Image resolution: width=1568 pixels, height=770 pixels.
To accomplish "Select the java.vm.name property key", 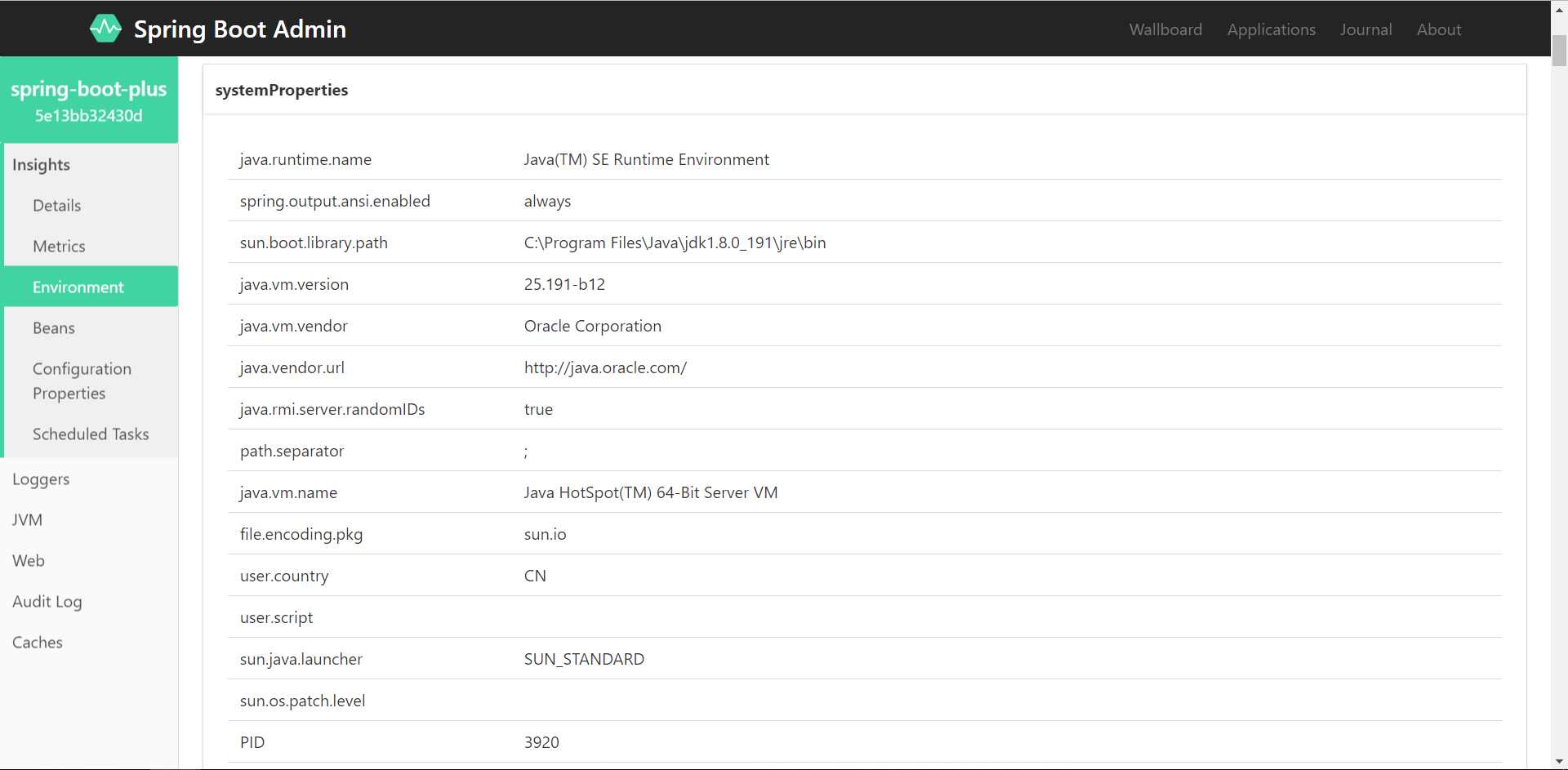I will pyautogui.click(x=288, y=492).
